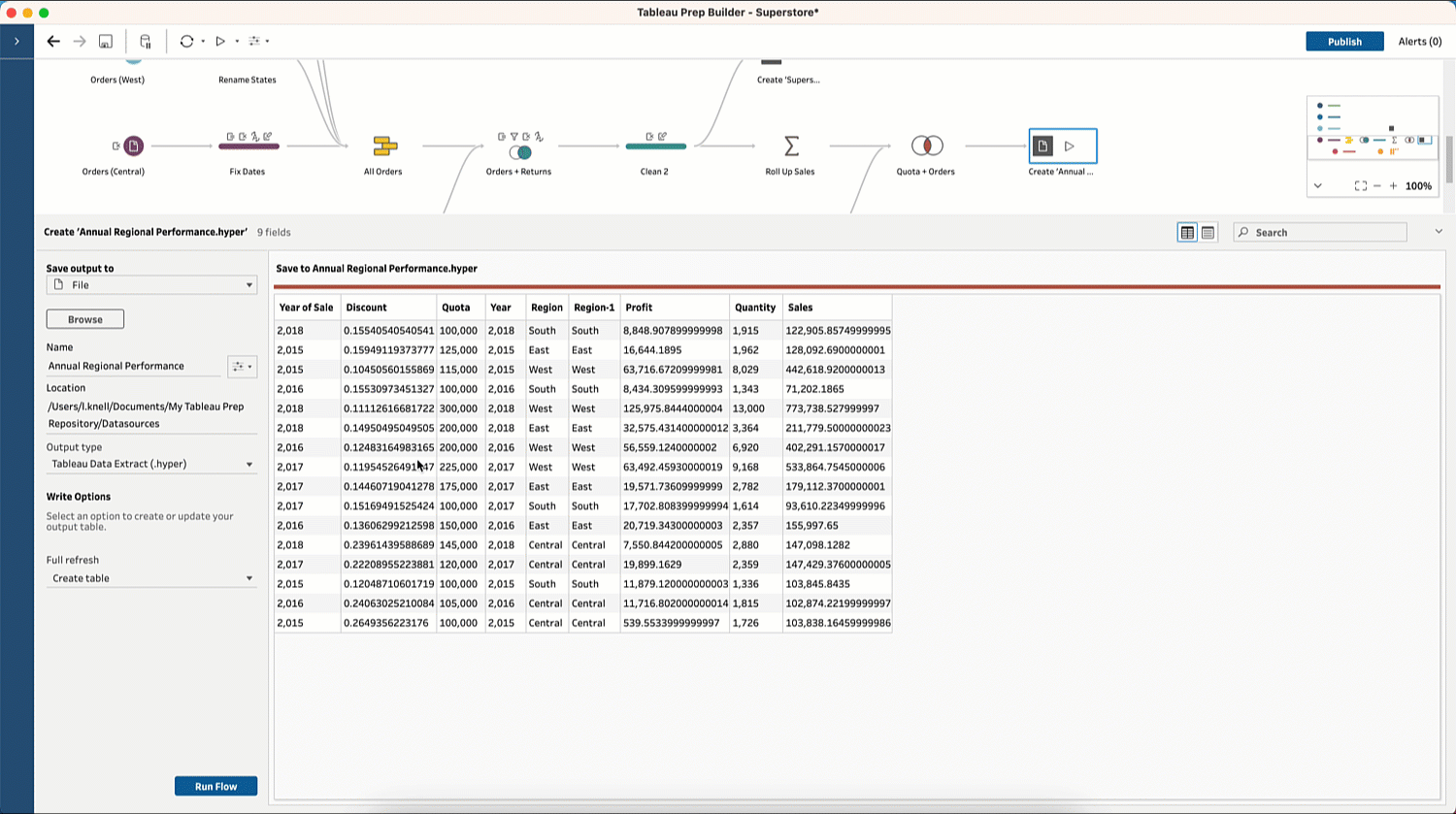Screen dimensions: 1456x814
Task: Click the Region-1 column header
Action: point(594,308)
